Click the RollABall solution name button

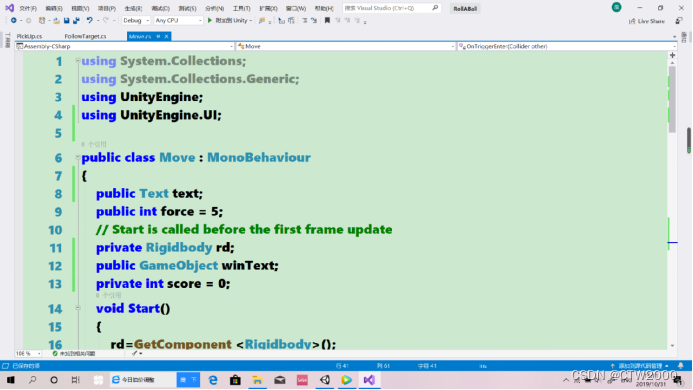click(x=465, y=8)
